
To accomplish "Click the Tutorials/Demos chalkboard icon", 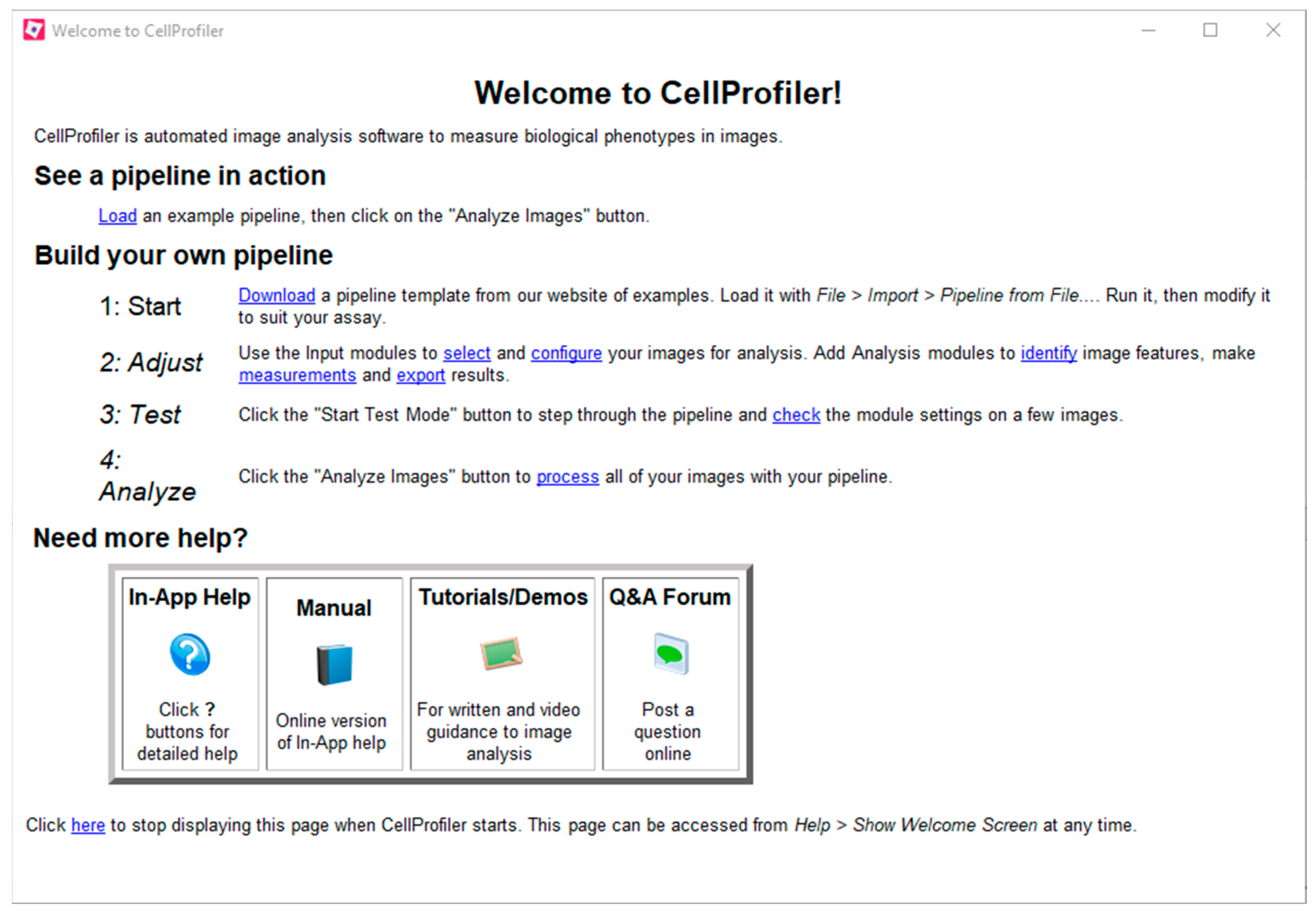I will (x=501, y=653).
